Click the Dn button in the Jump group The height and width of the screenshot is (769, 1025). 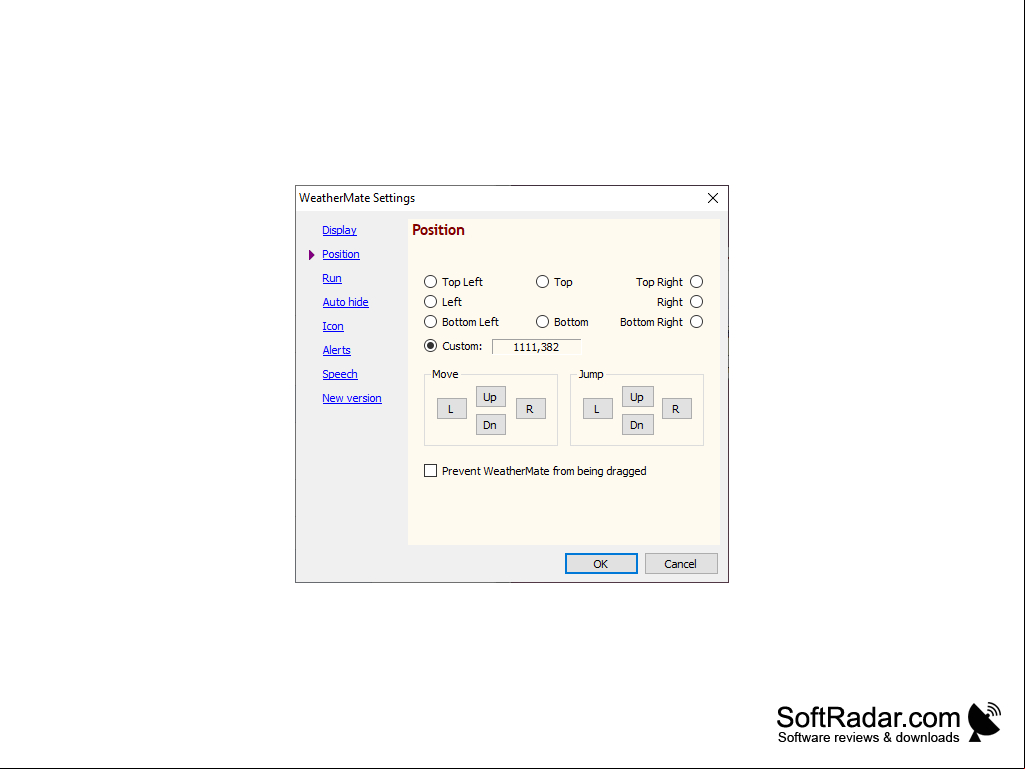pyautogui.click(x=637, y=425)
